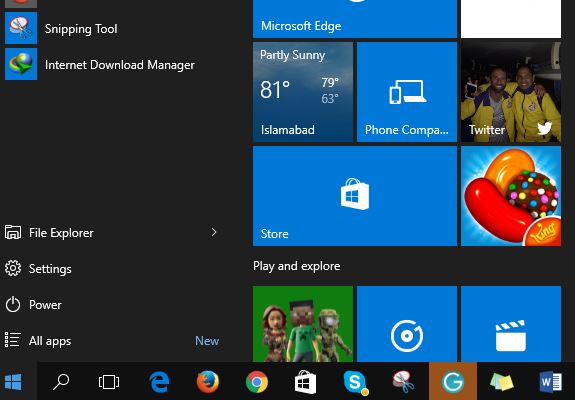
Task: Click the Windows Start button
Action: coord(13,382)
